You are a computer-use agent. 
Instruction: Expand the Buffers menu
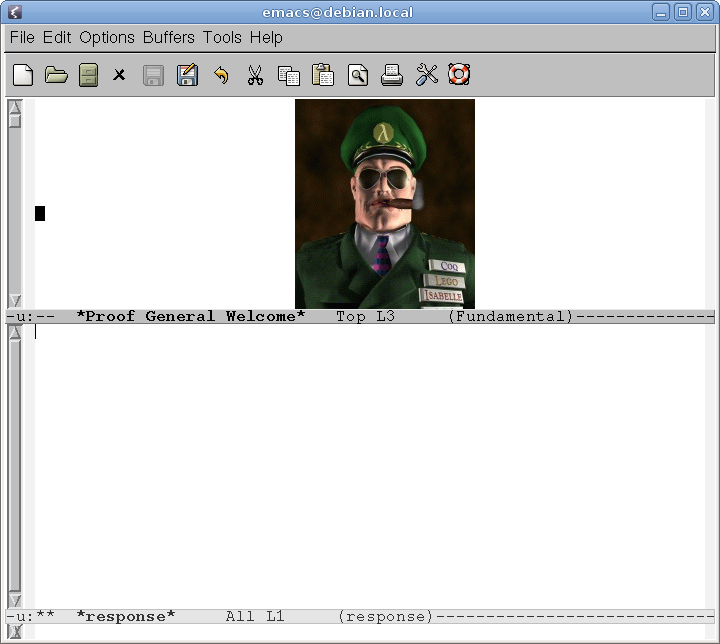click(x=170, y=38)
